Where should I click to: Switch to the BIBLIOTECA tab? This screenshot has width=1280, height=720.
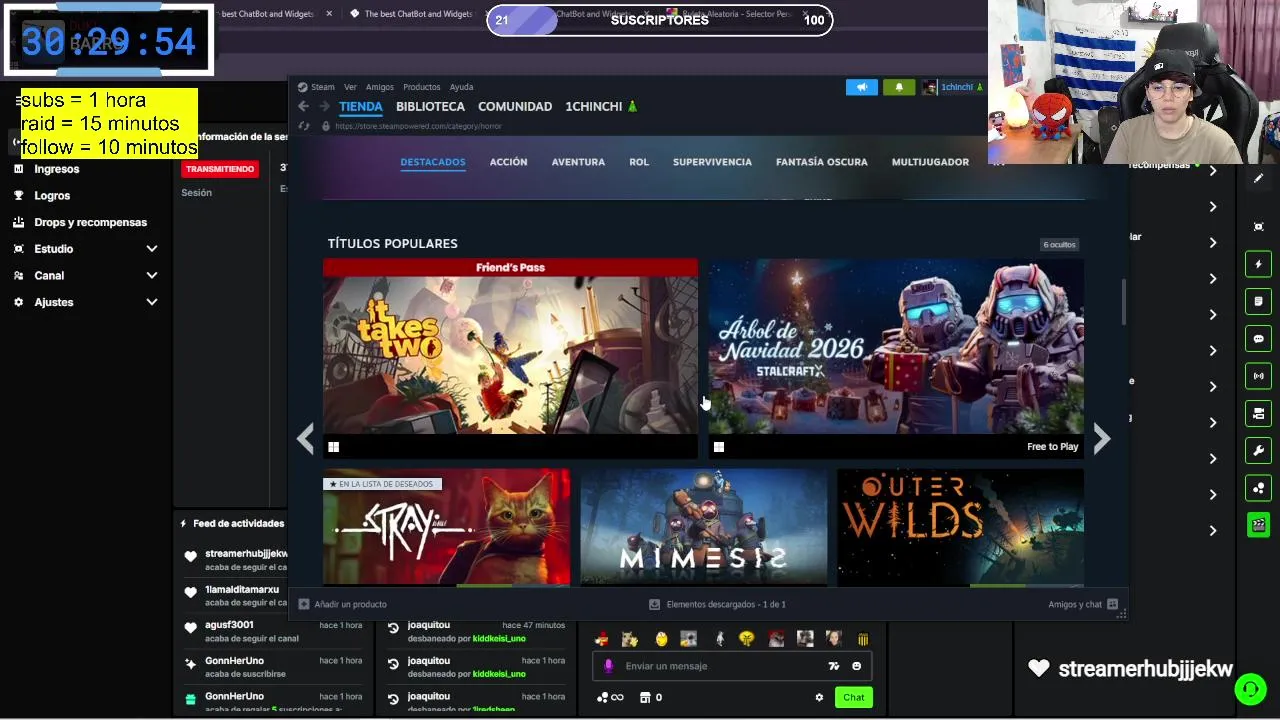(430, 106)
